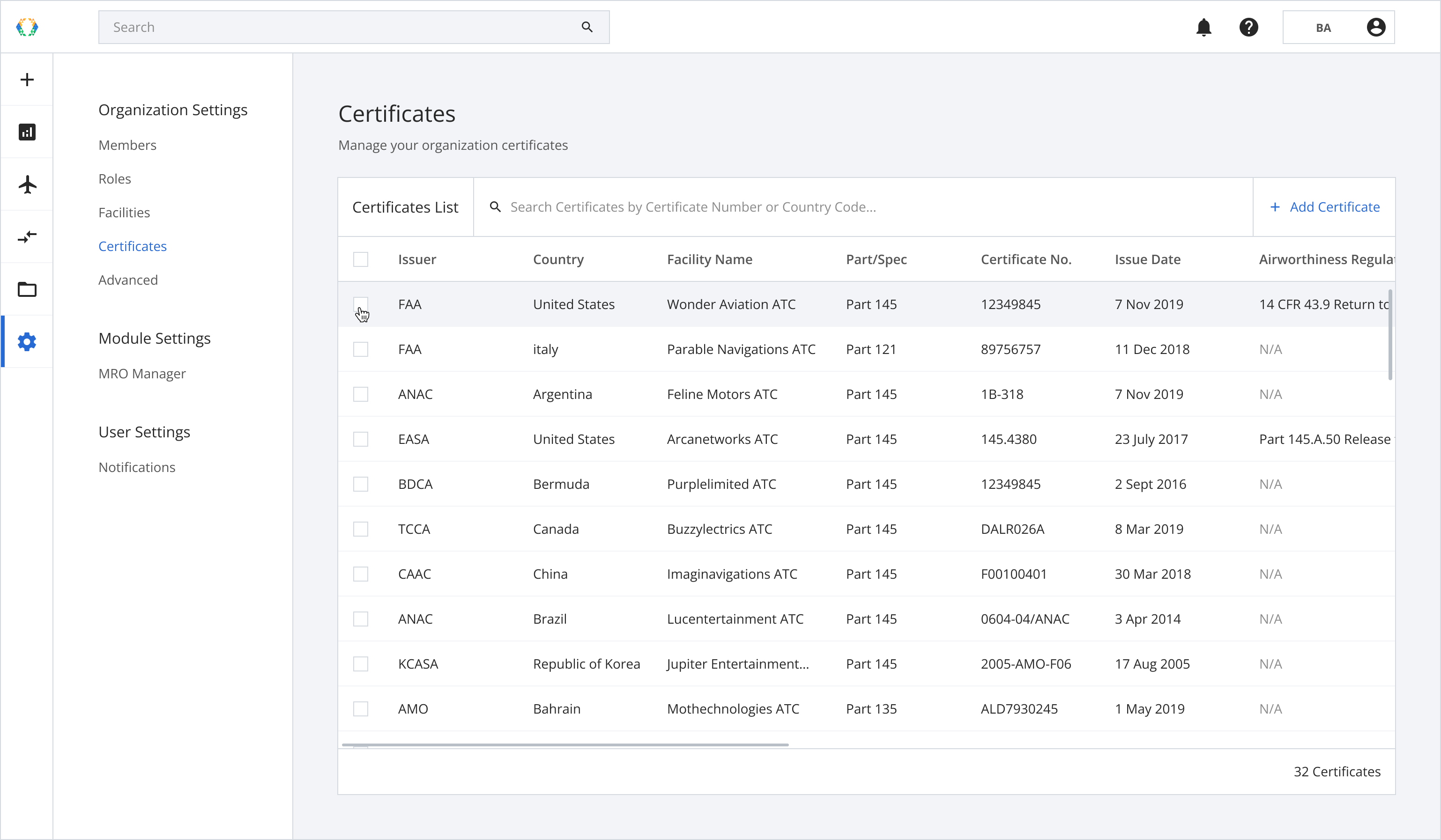The height and width of the screenshot is (840, 1441).
Task: Open the settings gear icon in sidebar
Action: click(27, 342)
